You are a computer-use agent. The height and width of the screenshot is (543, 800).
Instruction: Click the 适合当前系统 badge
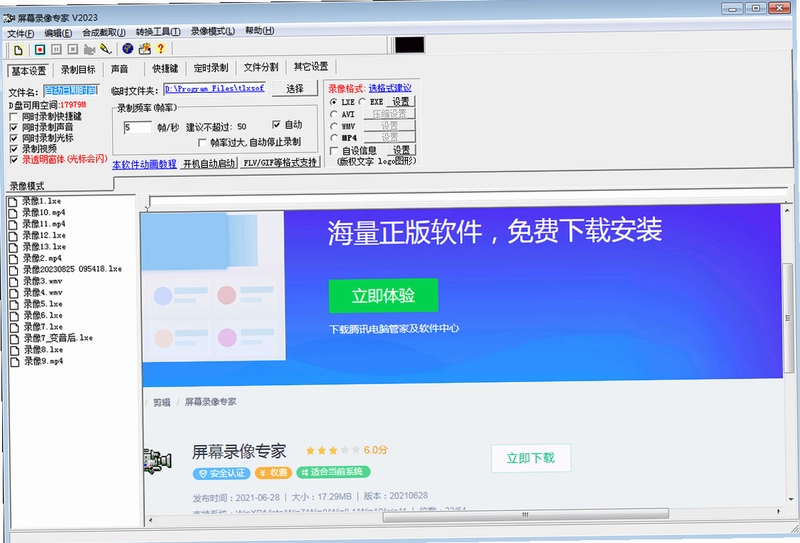coord(333,472)
